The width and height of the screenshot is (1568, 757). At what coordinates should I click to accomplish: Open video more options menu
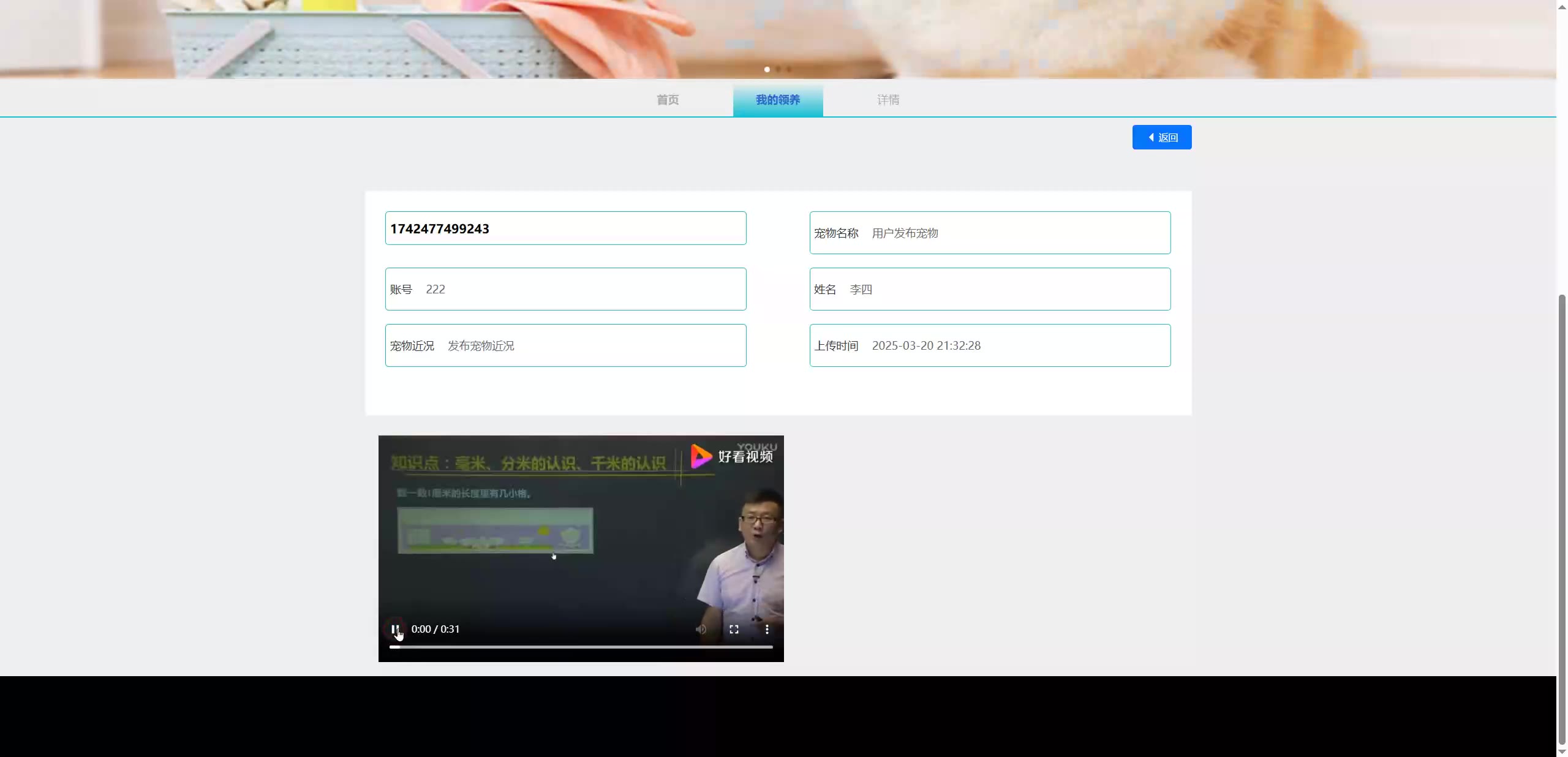767,629
